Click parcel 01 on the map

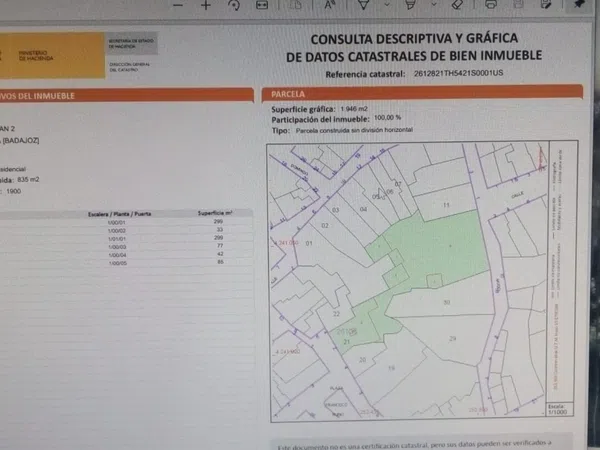[x=309, y=243]
